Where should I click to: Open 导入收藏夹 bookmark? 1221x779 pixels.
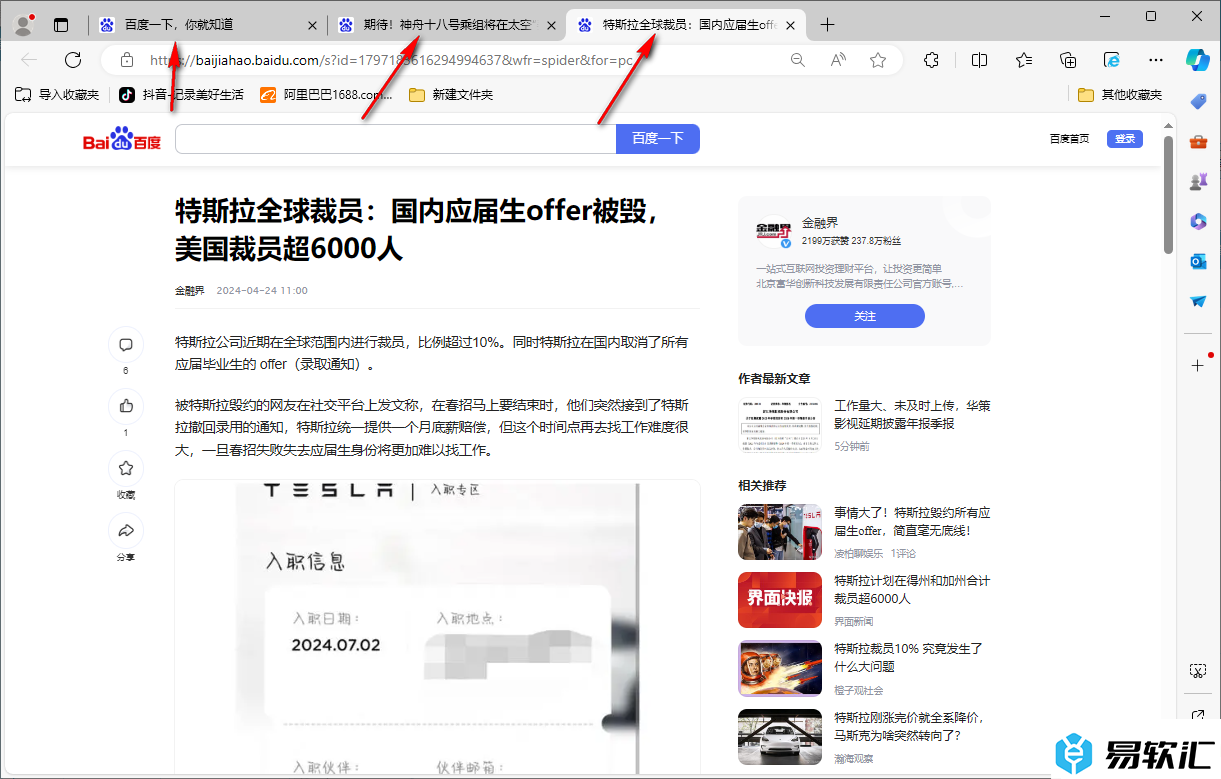tap(57, 95)
